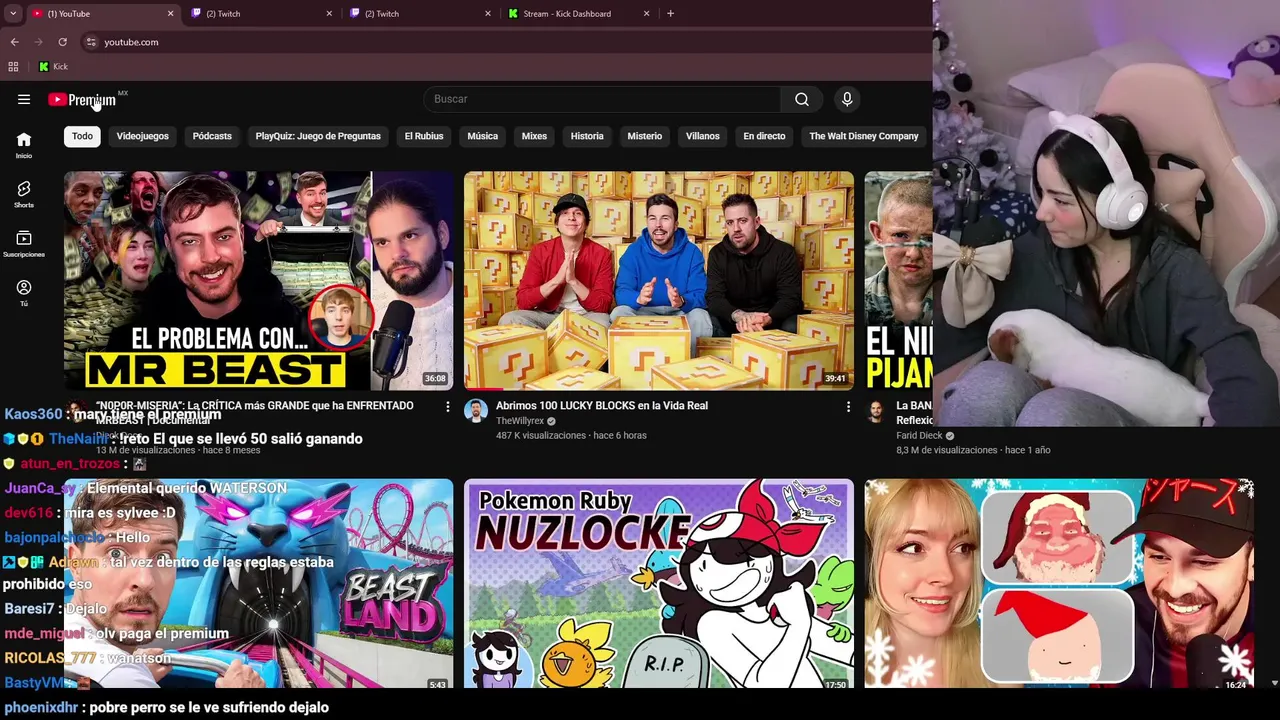Select the Villanos filter chip
1280x720 pixels.
click(x=703, y=136)
